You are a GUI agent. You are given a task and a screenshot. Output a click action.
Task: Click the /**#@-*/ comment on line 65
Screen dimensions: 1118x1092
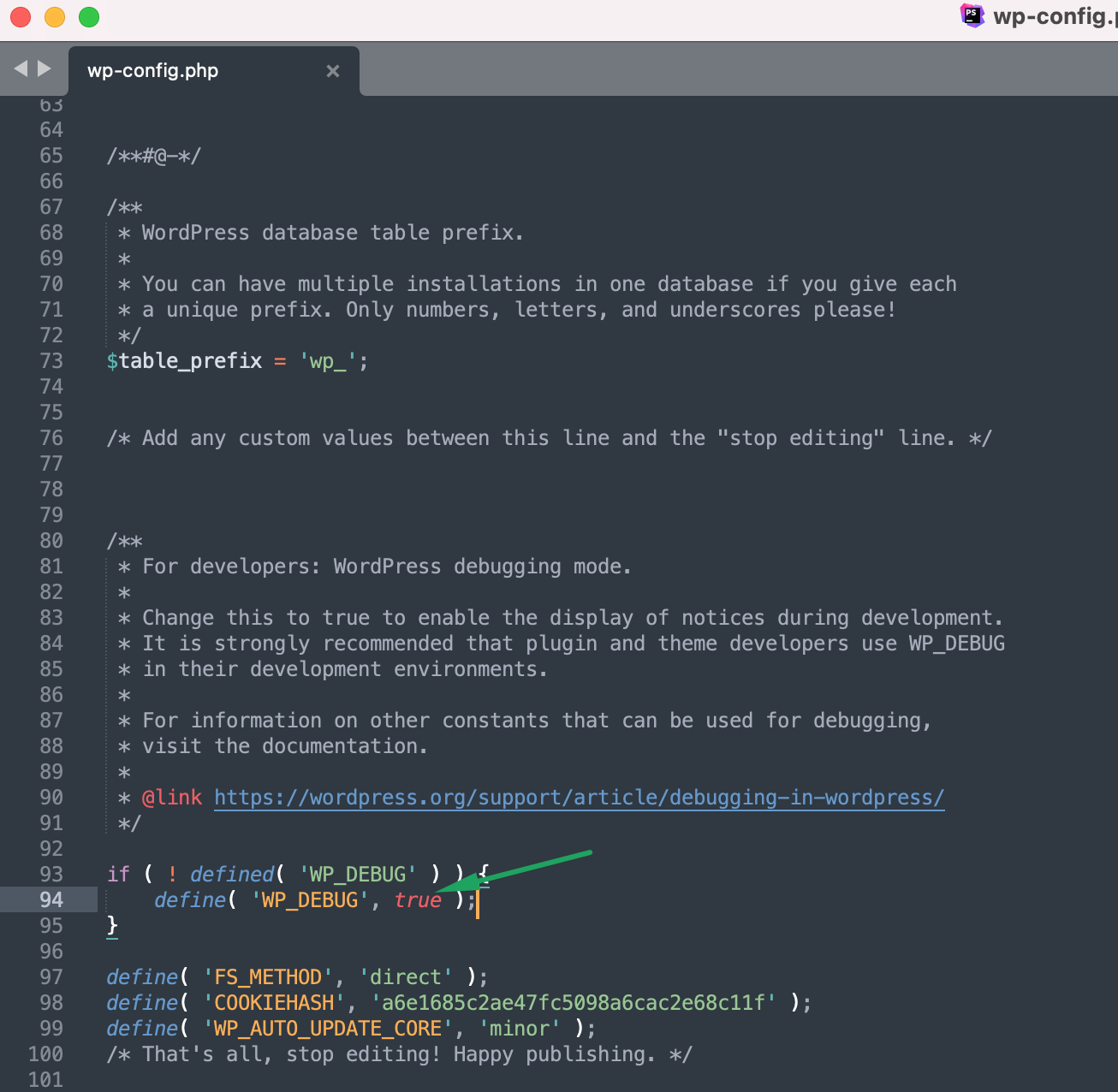(153, 156)
